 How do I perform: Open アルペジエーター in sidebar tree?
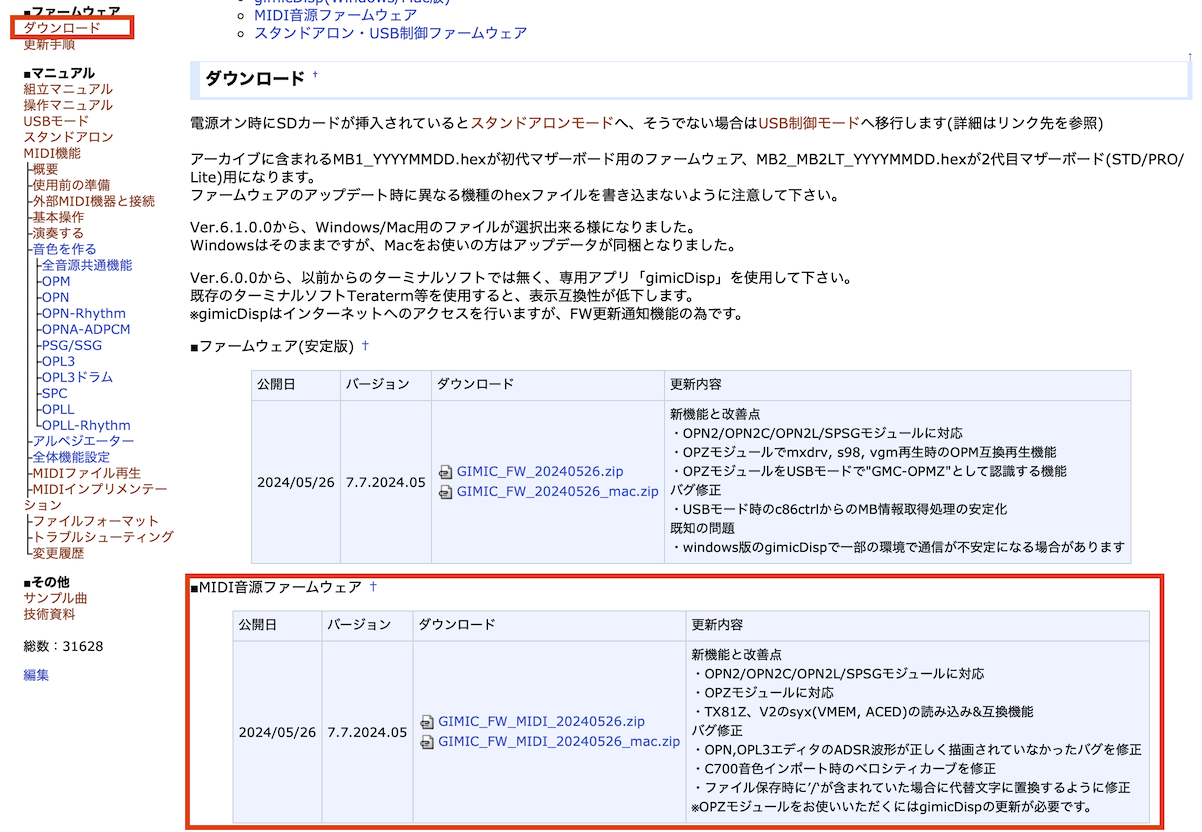pyautogui.click(x=83, y=441)
